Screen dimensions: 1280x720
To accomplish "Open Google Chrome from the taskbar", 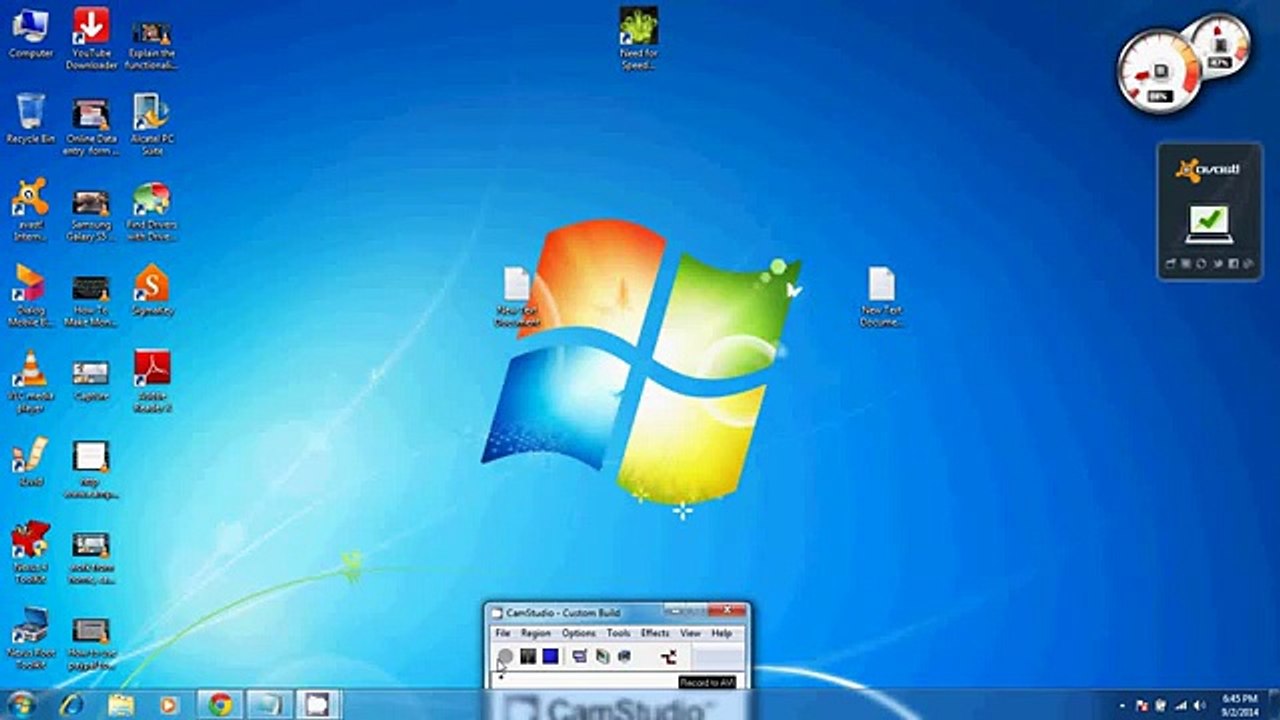I will click(220, 704).
